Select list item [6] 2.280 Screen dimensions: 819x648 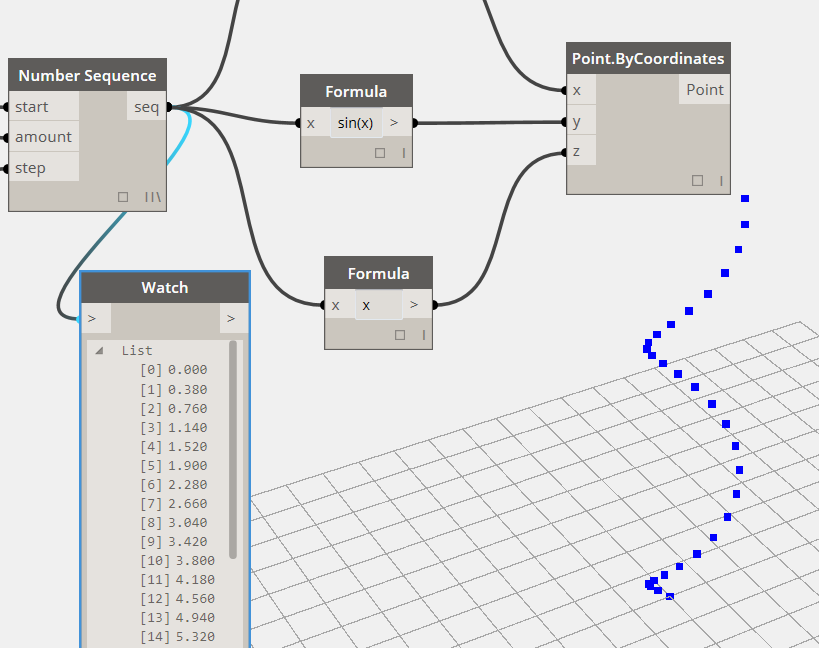pyautogui.click(x=173, y=485)
